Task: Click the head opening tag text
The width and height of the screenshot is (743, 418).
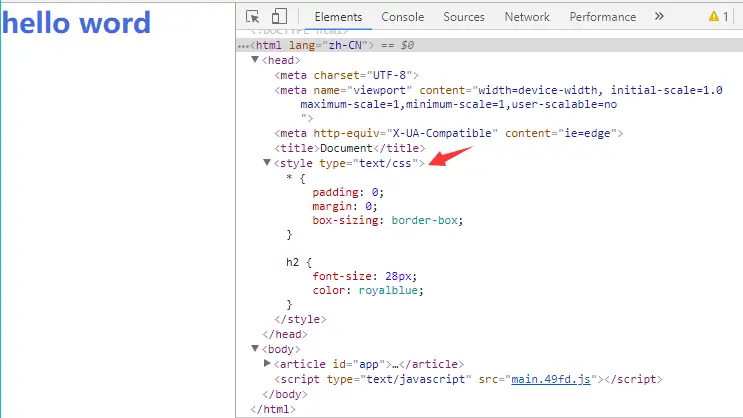Action: tap(281, 61)
